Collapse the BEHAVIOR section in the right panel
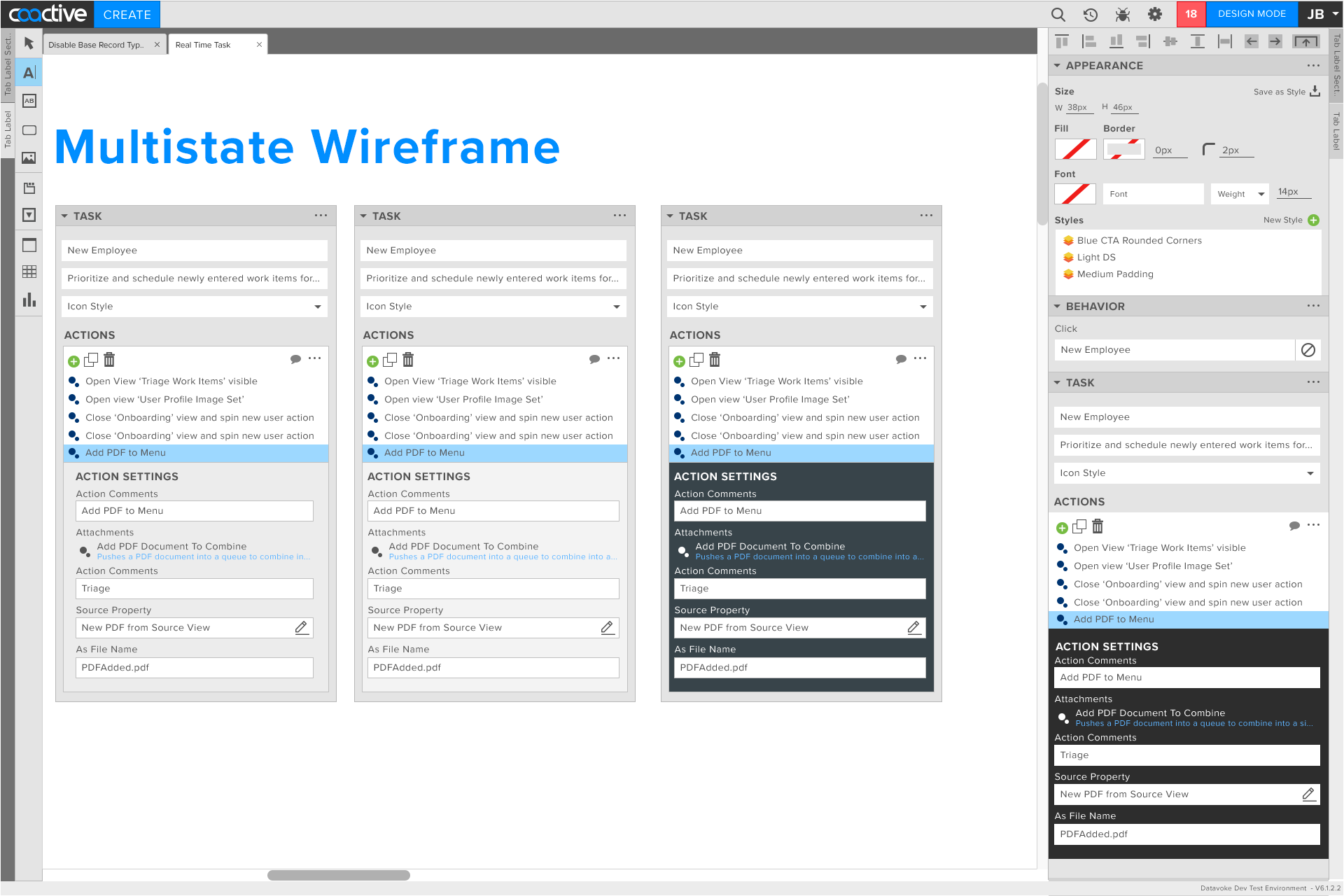 (1058, 306)
